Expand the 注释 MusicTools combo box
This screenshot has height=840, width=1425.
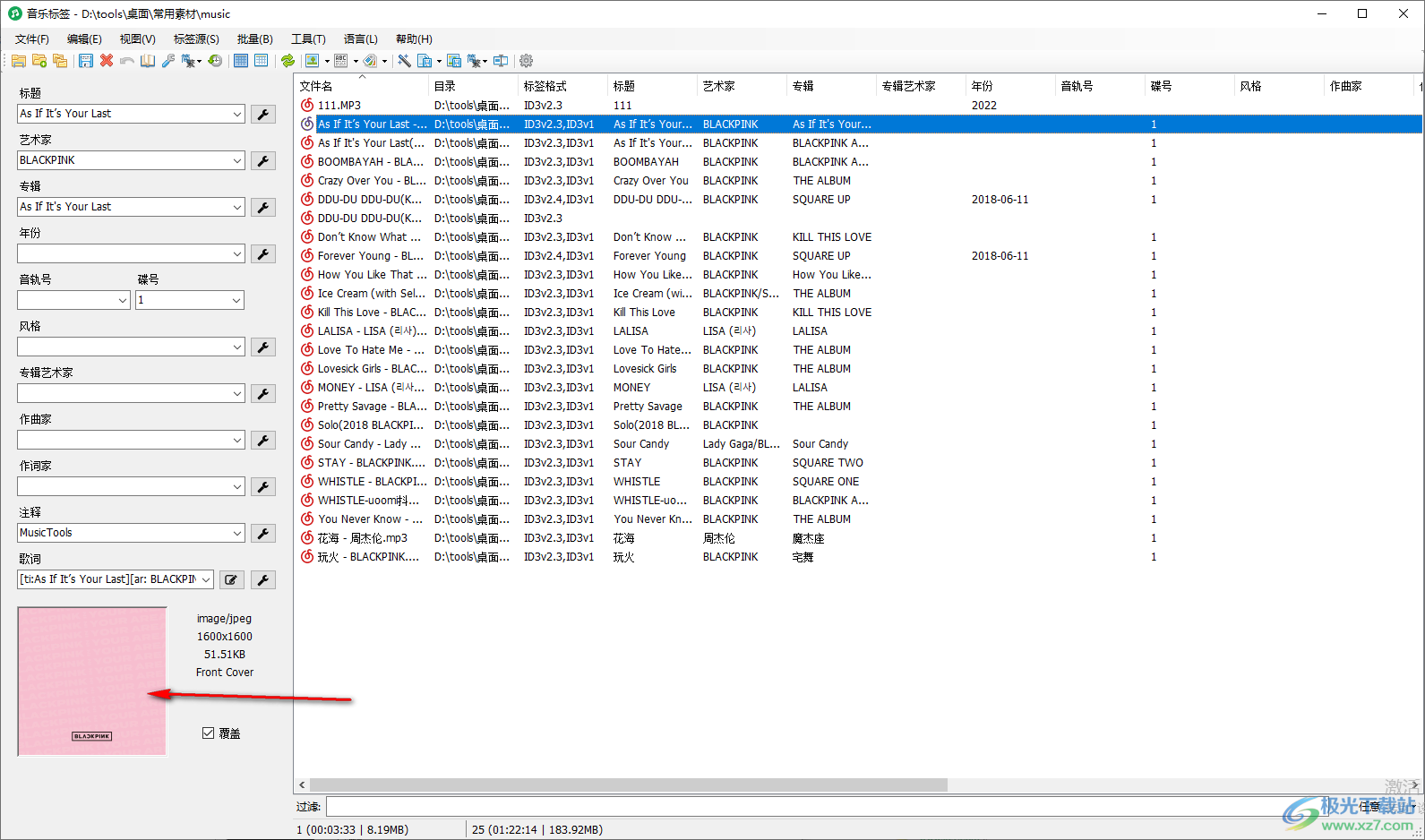pyautogui.click(x=237, y=533)
